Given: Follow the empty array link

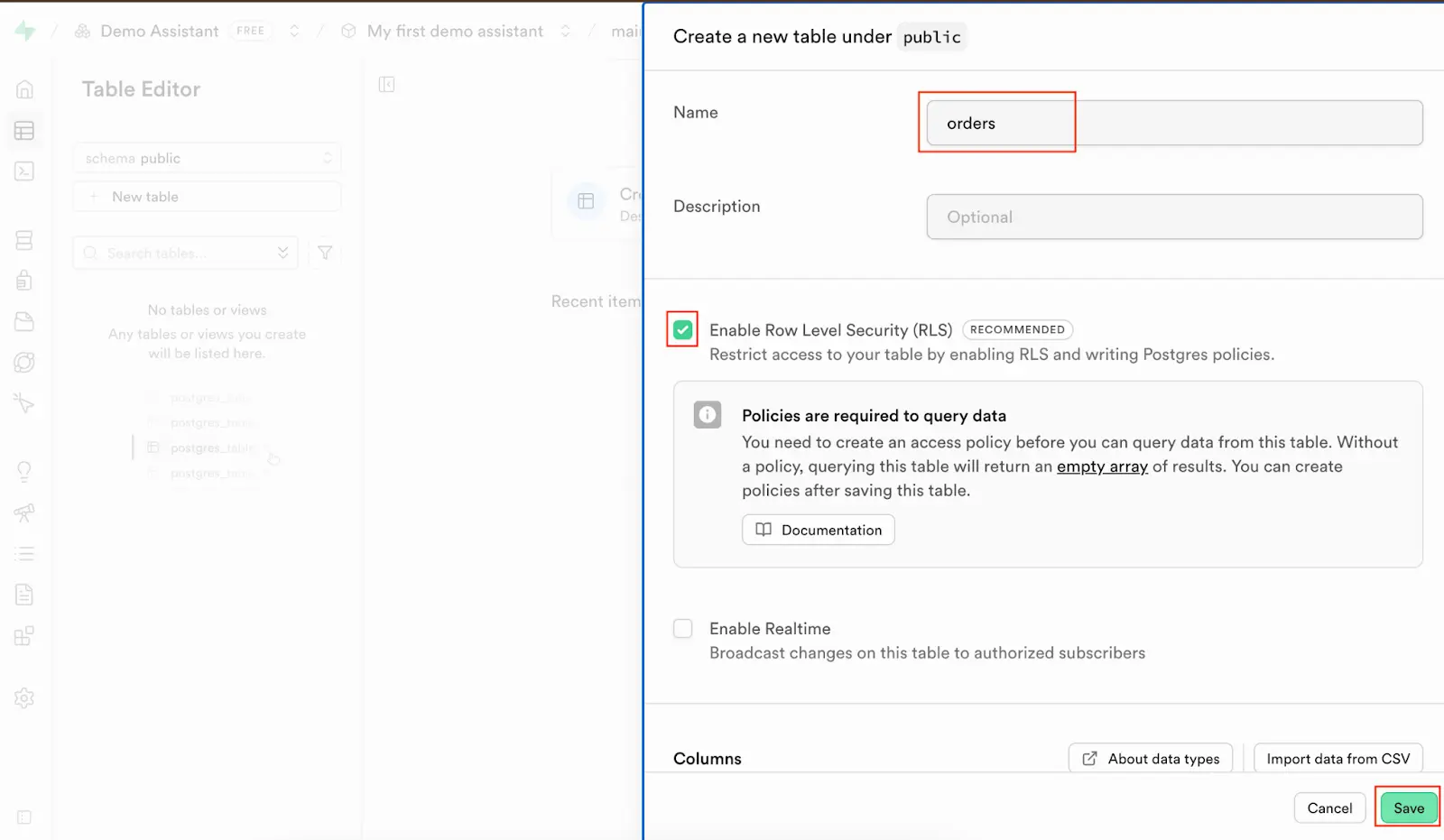Looking at the screenshot, I should pos(1102,466).
